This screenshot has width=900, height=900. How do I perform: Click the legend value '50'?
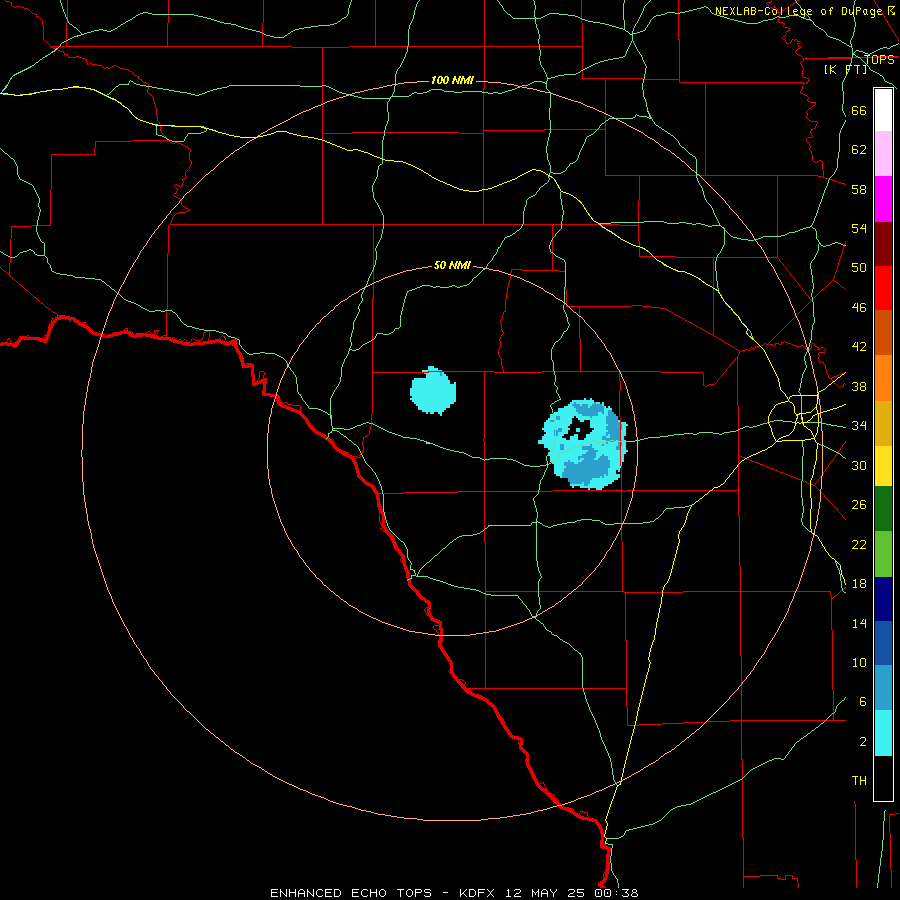859,268
